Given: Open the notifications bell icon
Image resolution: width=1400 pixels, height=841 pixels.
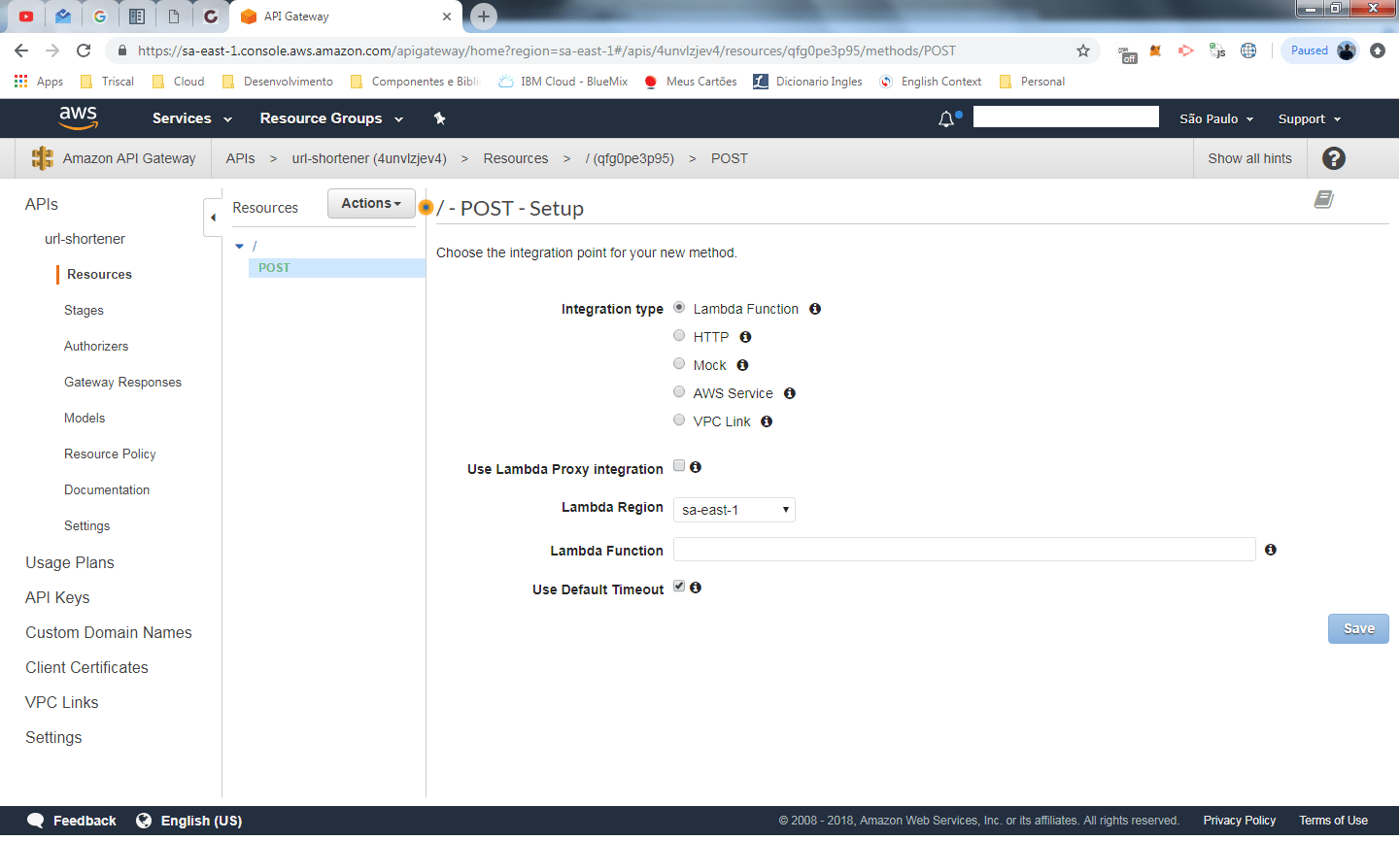Looking at the screenshot, I should pos(946,118).
